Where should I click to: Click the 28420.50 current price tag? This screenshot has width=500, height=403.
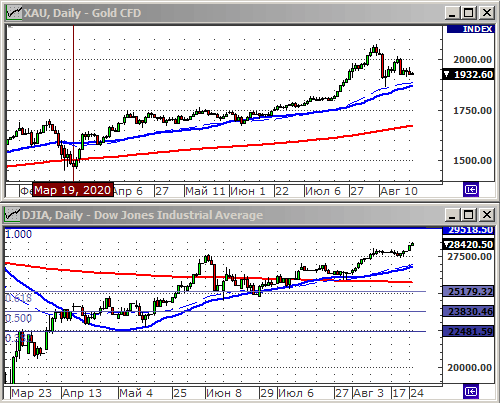(x=468, y=245)
